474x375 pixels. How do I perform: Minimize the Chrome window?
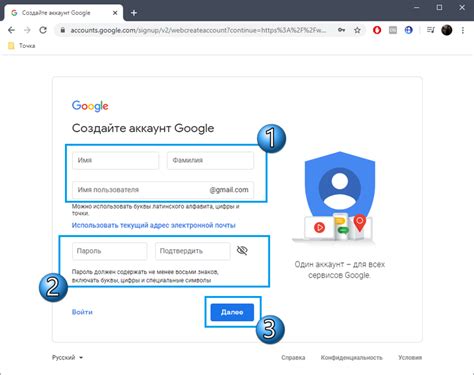pyautogui.click(x=417, y=7)
